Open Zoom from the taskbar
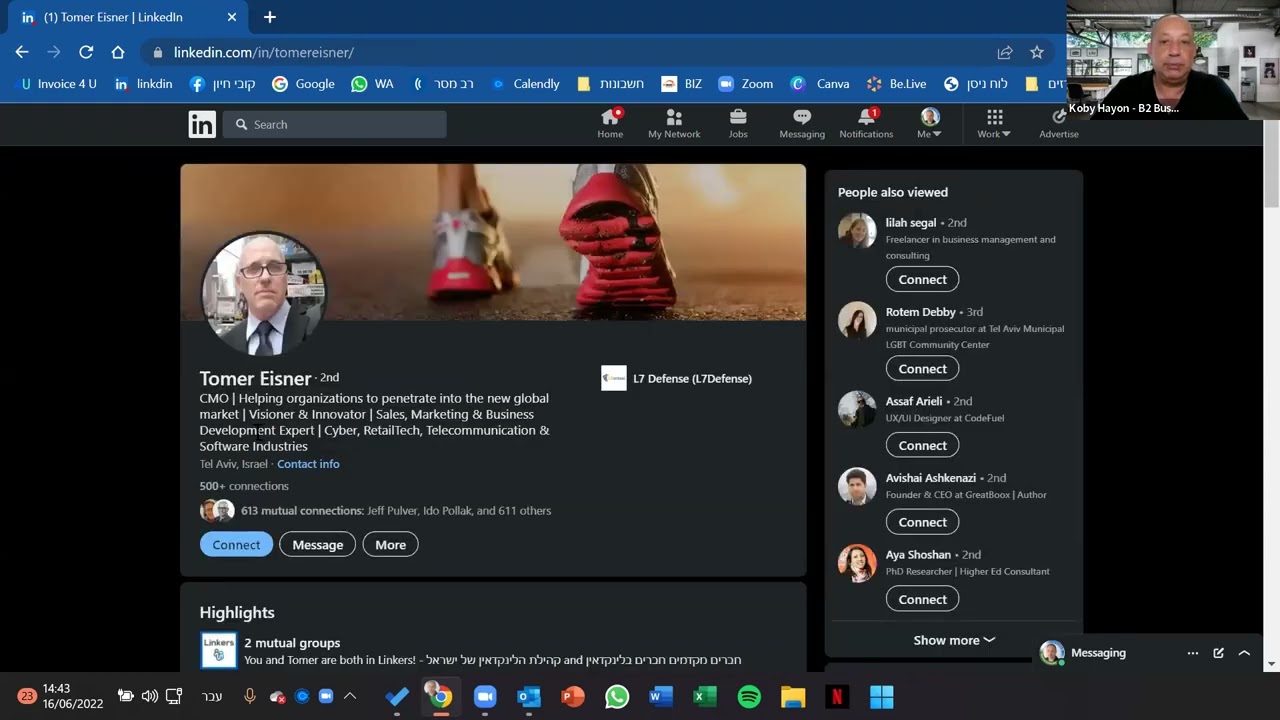Image resolution: width=1280 pixels, height=720 pixels. pos(485,696)
